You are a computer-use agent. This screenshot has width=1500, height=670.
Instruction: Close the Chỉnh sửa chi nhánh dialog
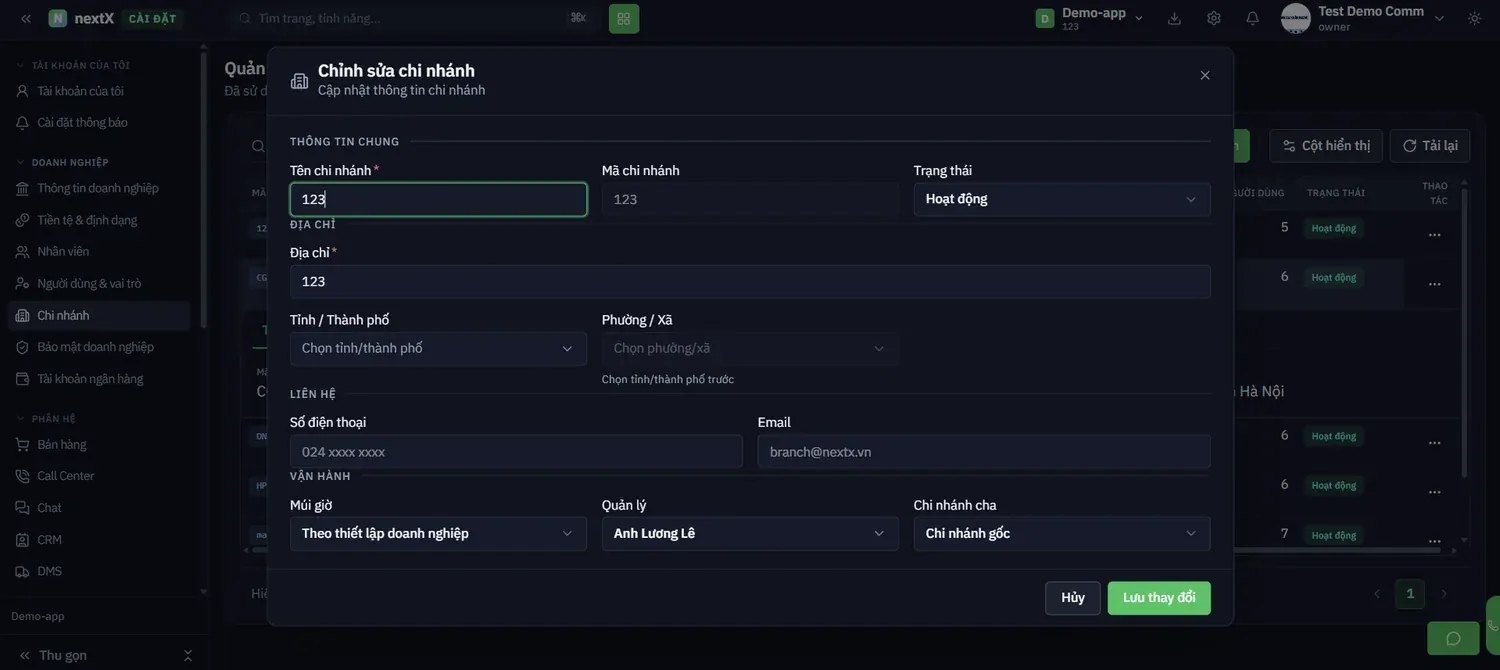point(1205,75)
